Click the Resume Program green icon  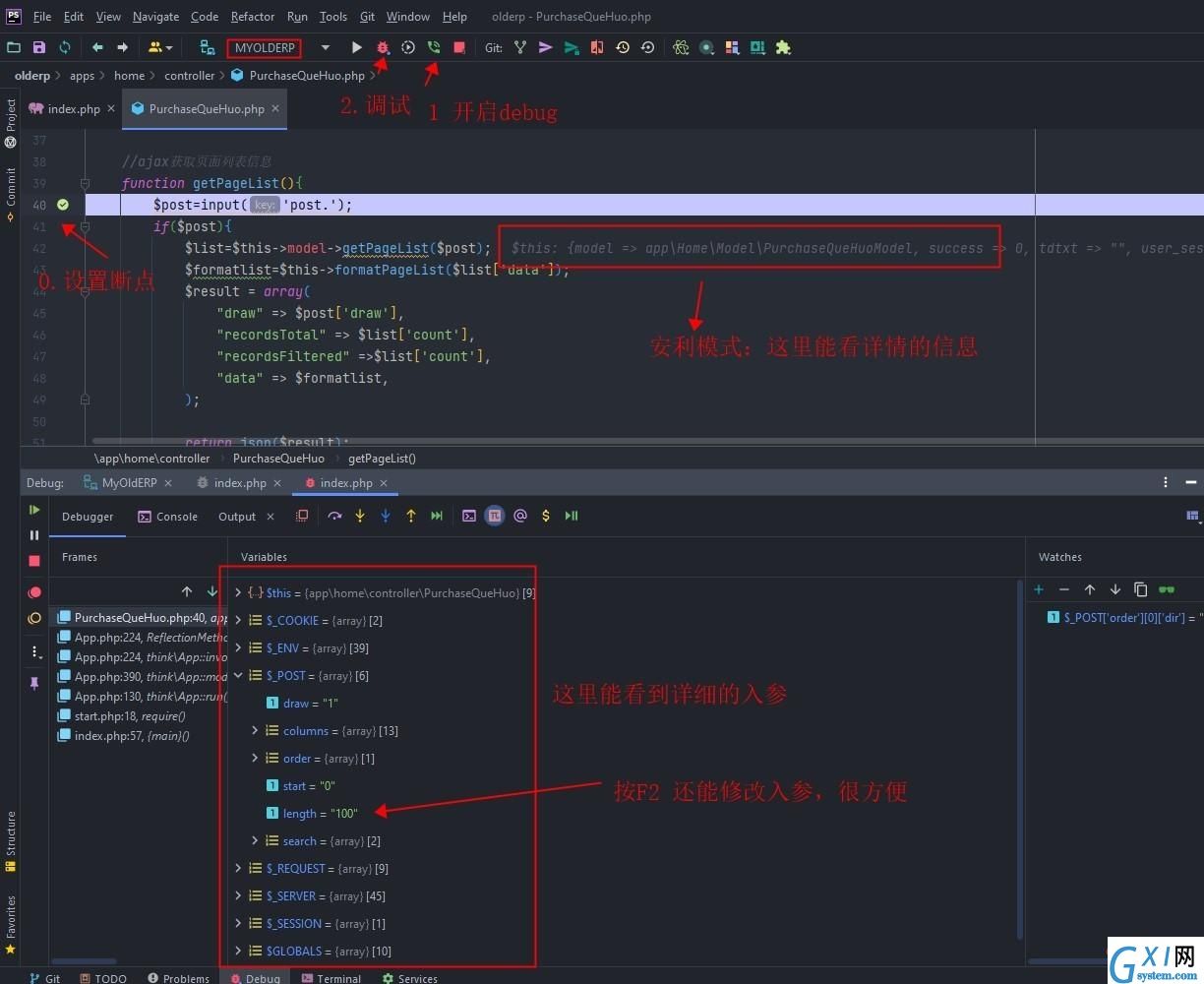(x=34, y=510)
